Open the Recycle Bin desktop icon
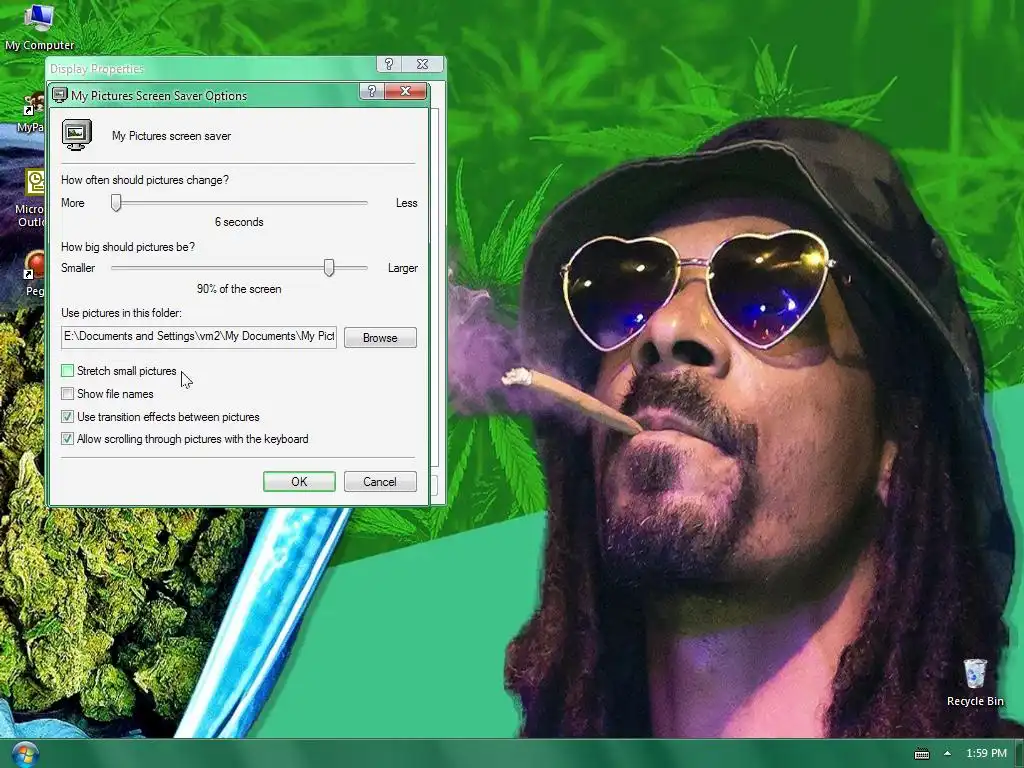 click(974, 682)
